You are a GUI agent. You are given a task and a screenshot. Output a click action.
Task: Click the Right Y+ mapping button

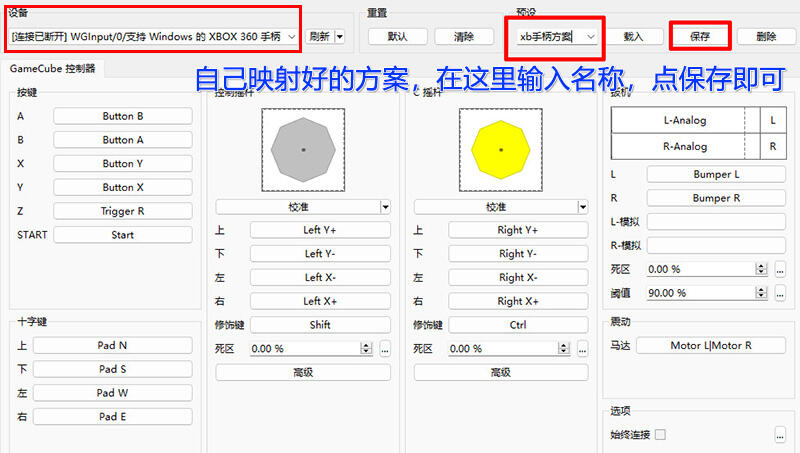click(518, 230)
